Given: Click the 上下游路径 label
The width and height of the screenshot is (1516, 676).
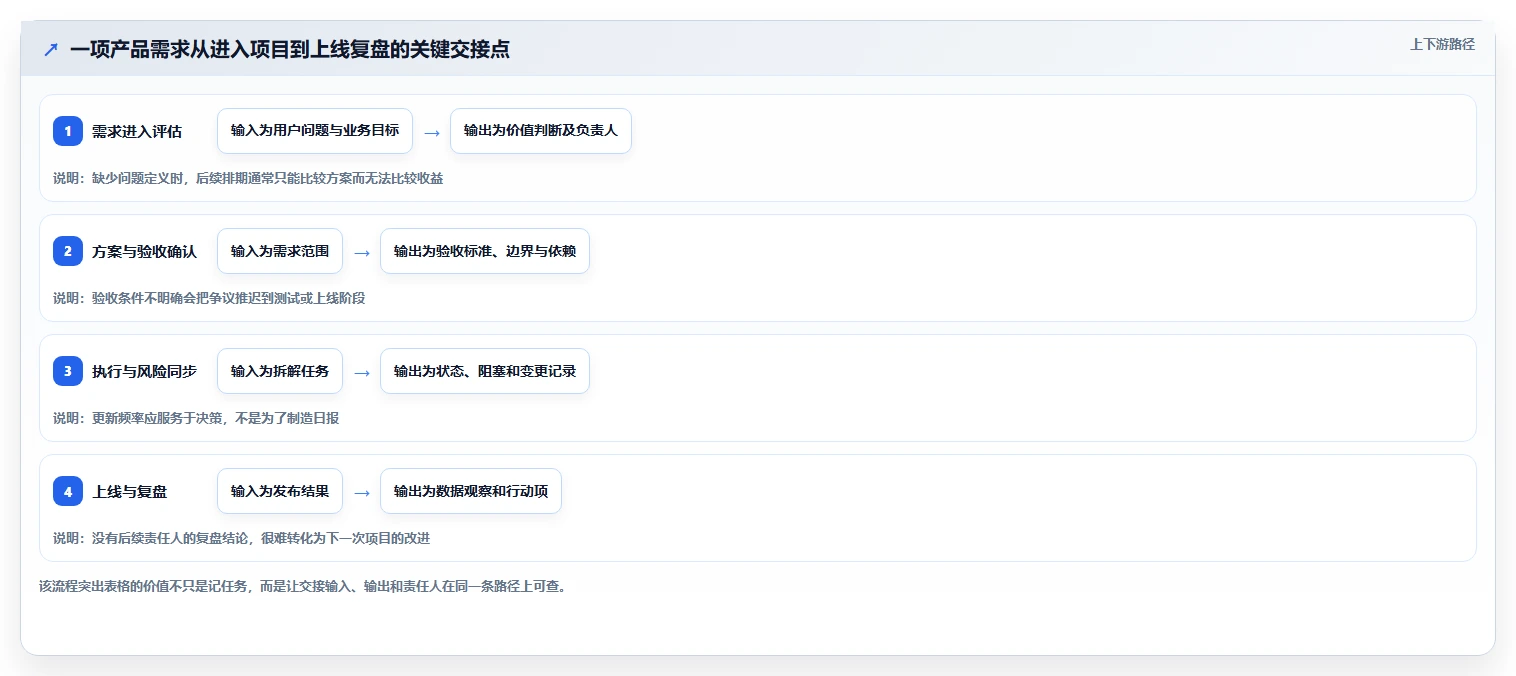Looking at the screenshot, I should click(x=1442, y=44).
